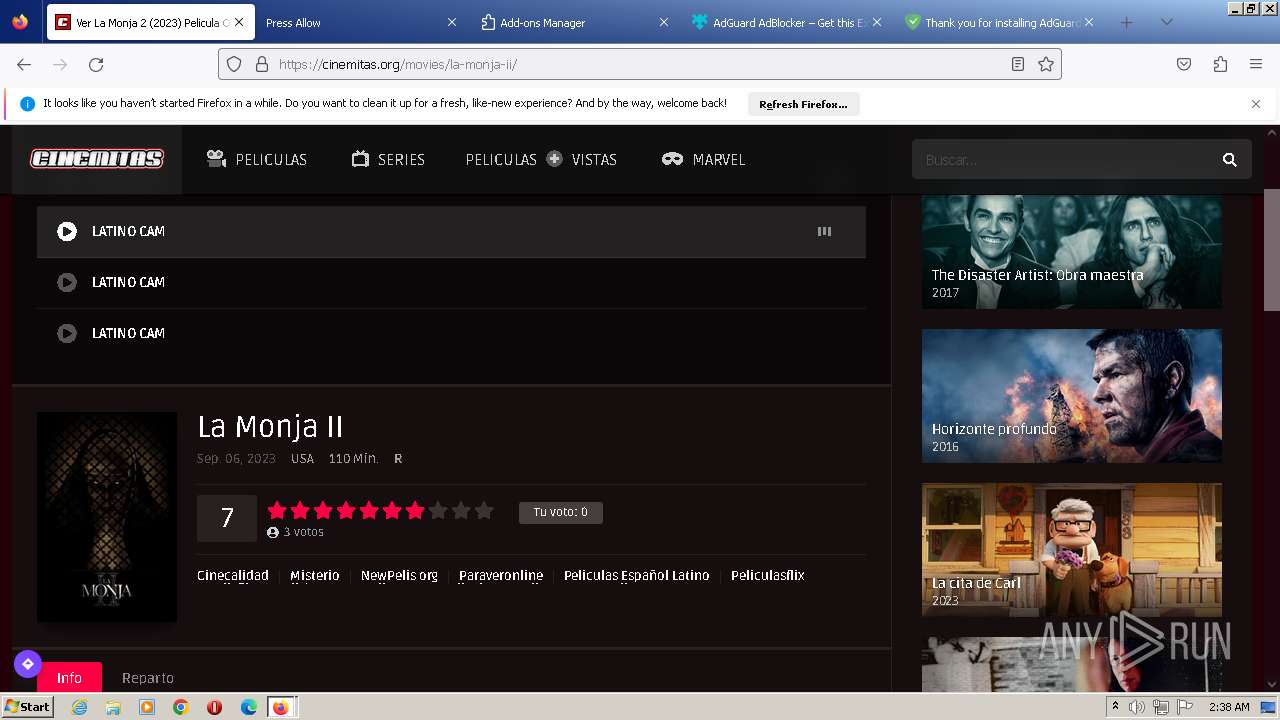Select the third LATINO CAM player option
This screenshot has height=720, width=1280.
pyautogui.click(x=451, y=333)
